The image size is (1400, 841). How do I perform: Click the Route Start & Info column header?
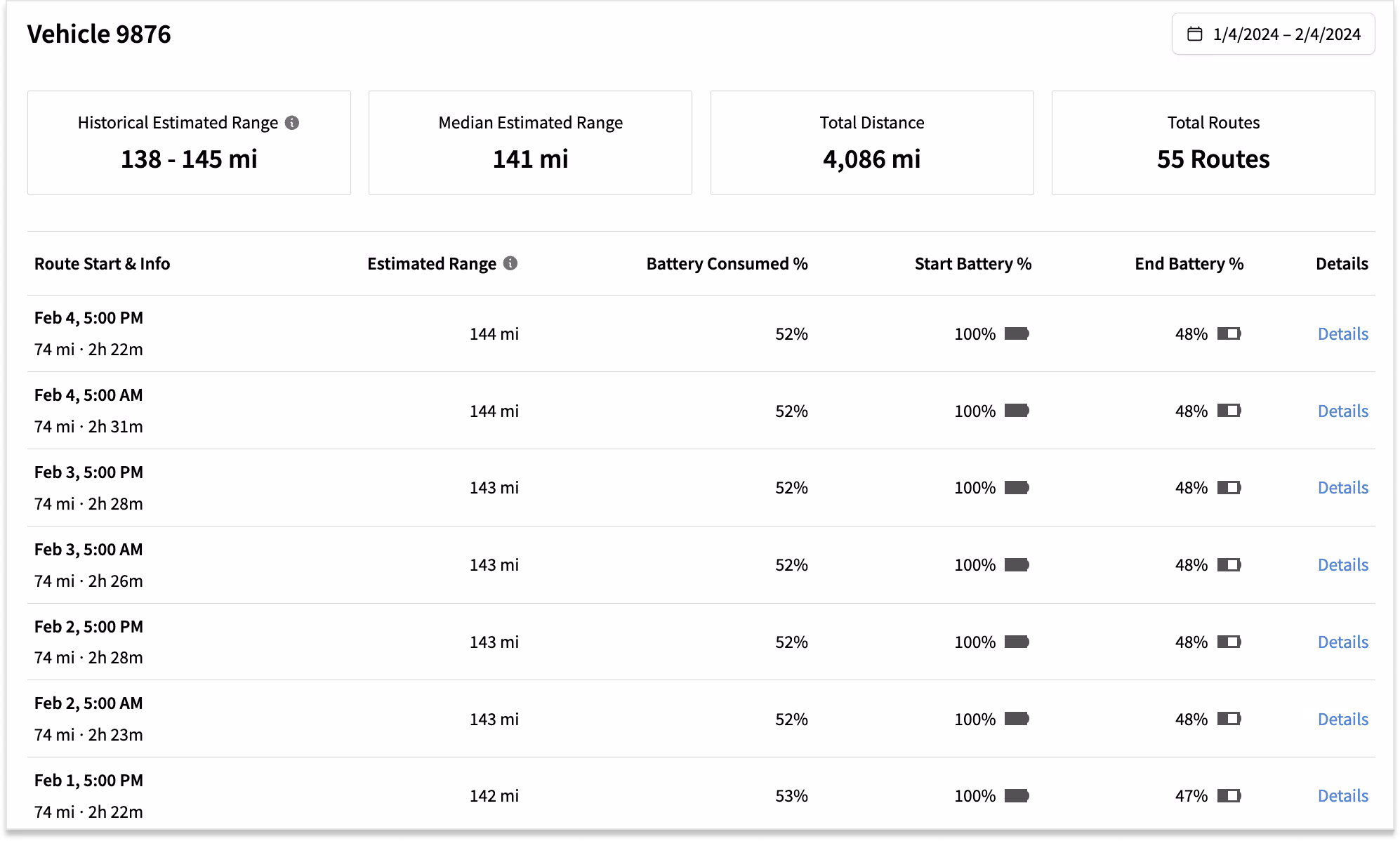[x=102, y=263]
